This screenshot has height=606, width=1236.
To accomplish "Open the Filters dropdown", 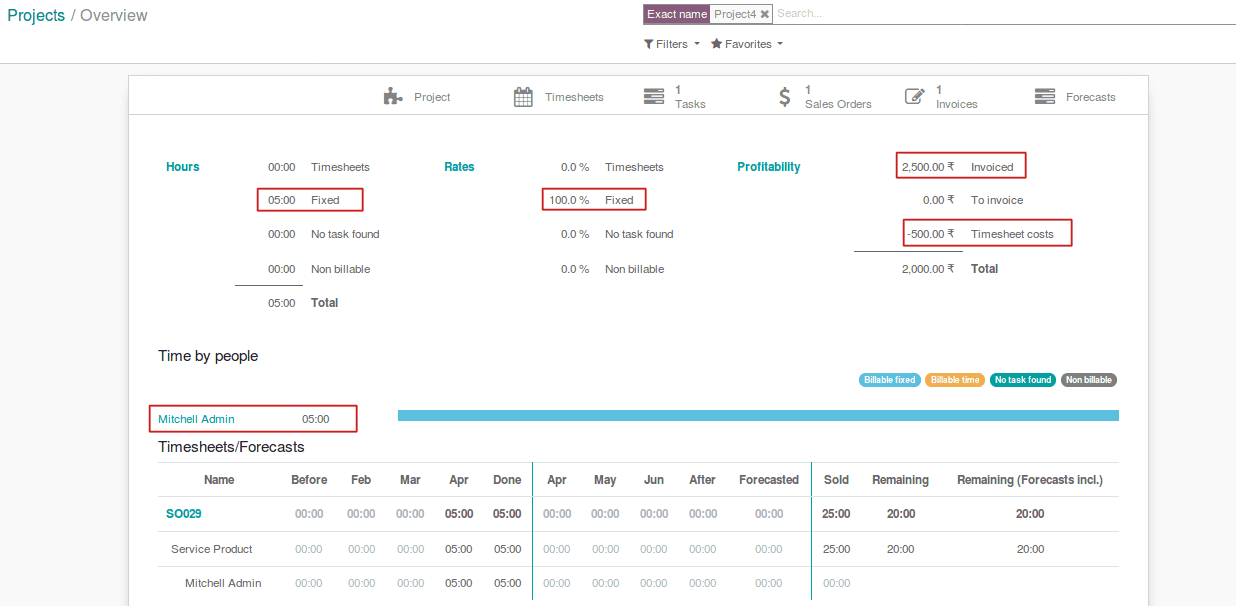I will 672,44.
